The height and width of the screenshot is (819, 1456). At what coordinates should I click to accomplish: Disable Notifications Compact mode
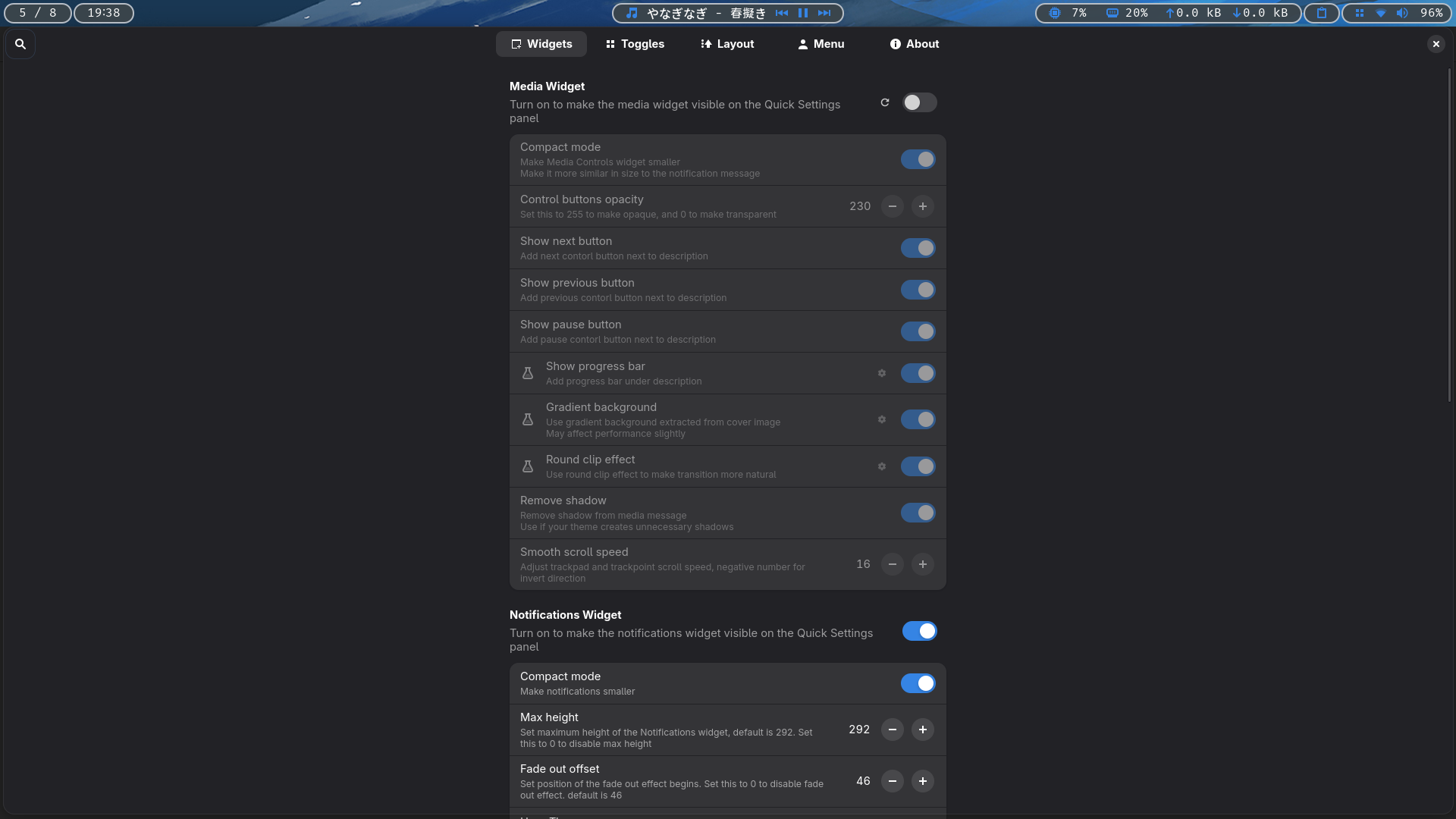click(918, 683)
